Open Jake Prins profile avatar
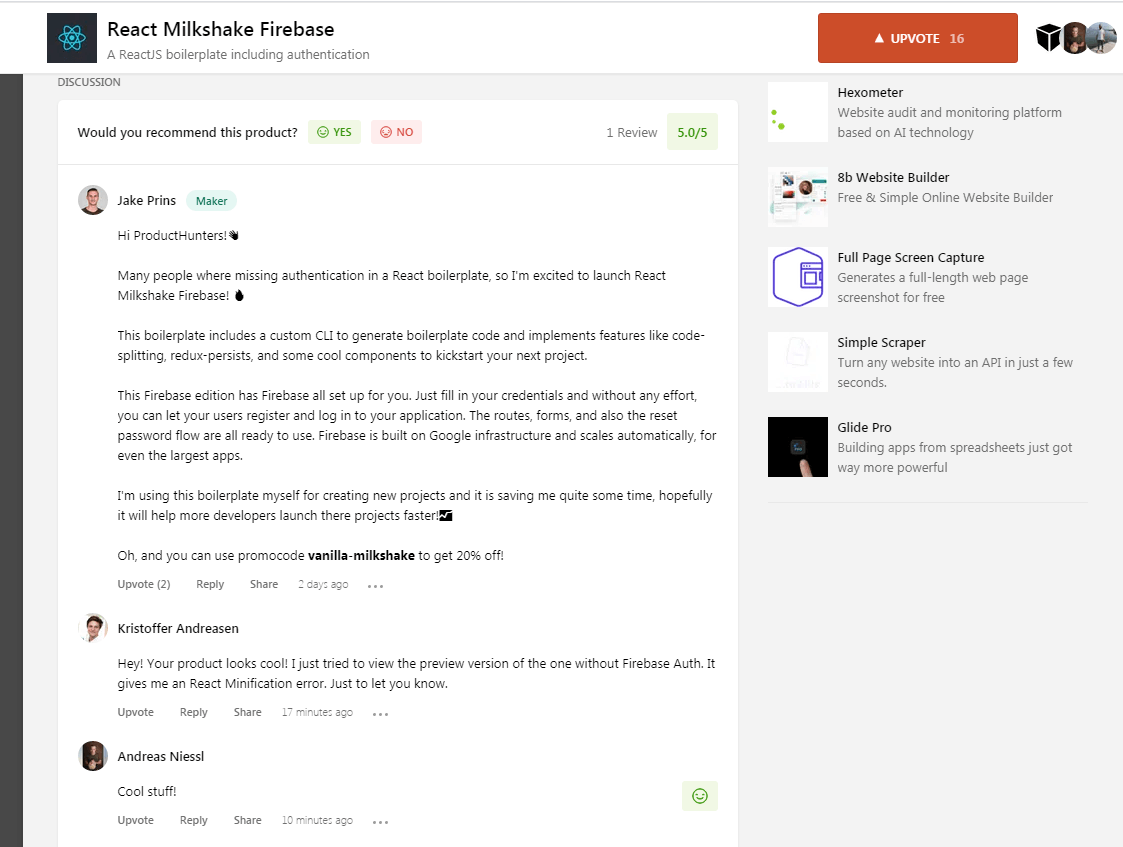The width and height of the screenshot is (1123, 847). (93, 200)
